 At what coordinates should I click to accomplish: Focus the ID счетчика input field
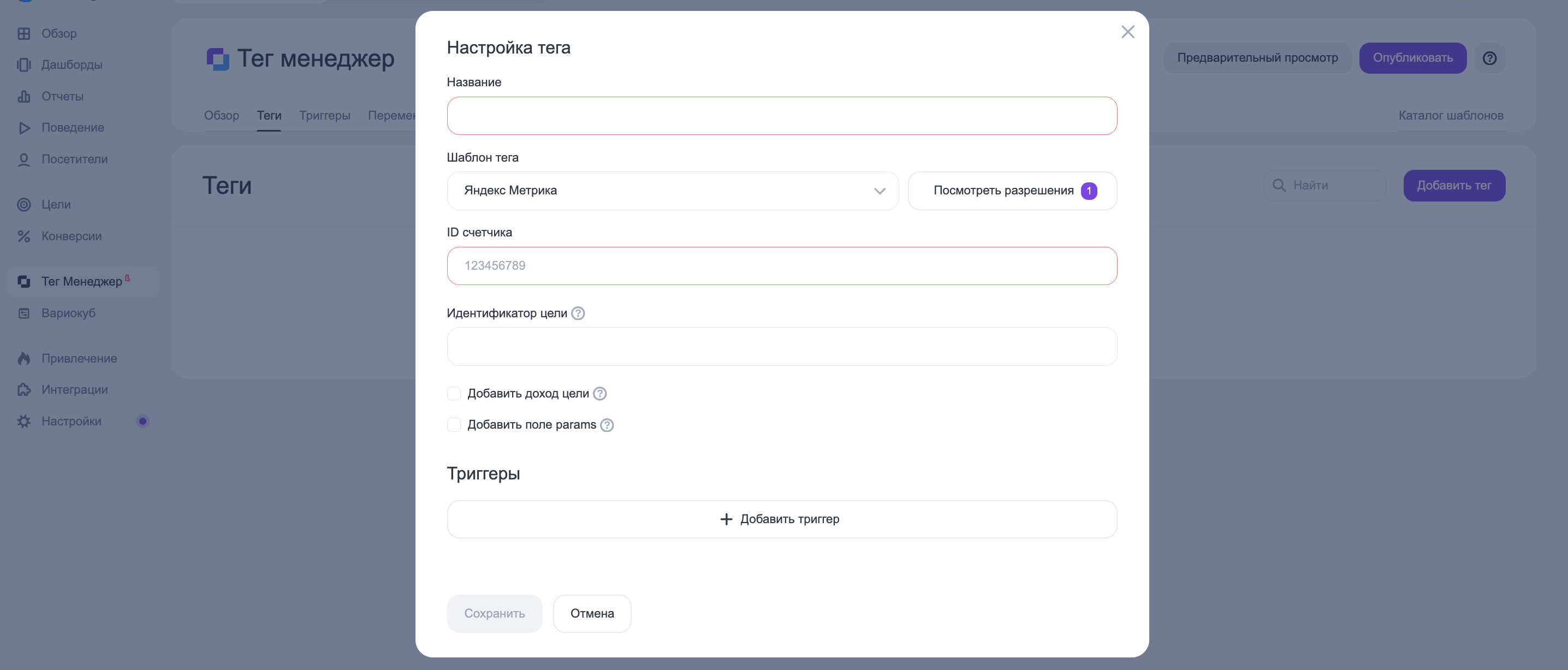781,266
